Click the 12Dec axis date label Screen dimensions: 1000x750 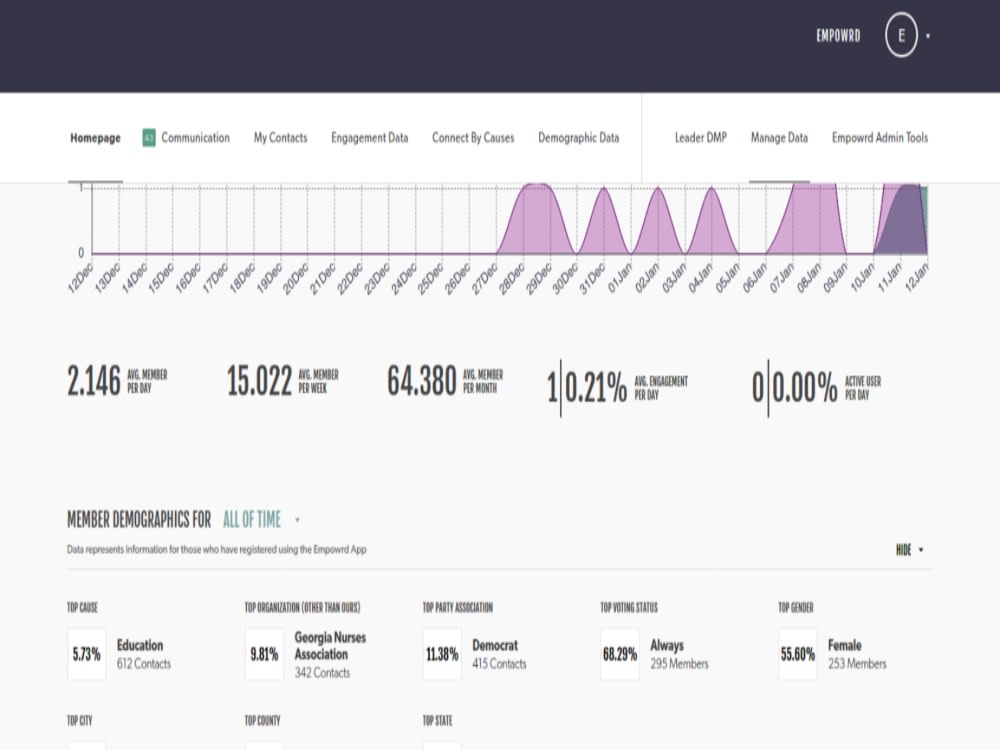click(80, 277)
